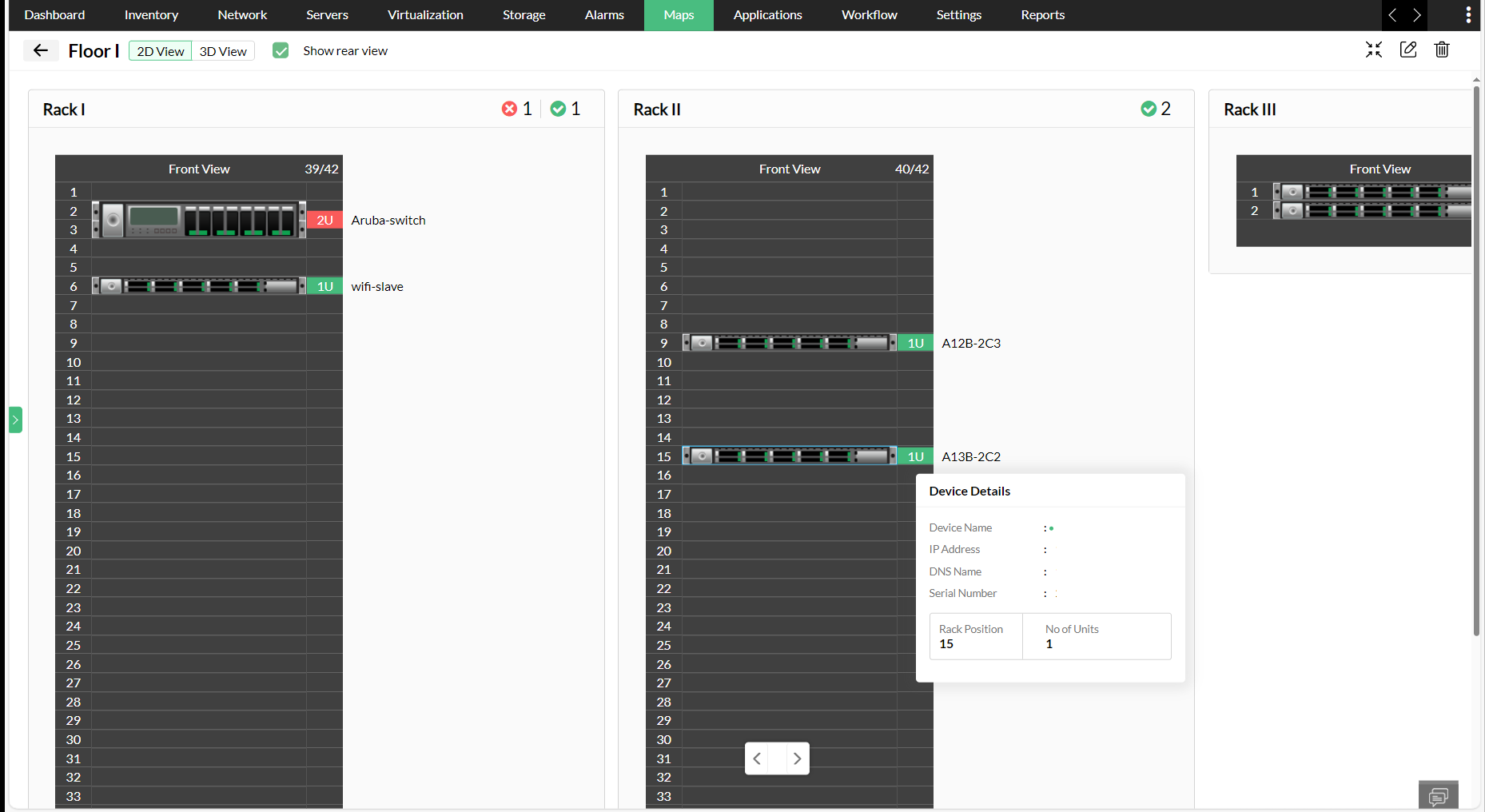Expand the left side panel chevron
The width and height of the screenshot is (1485, 812).
[14, 419]
